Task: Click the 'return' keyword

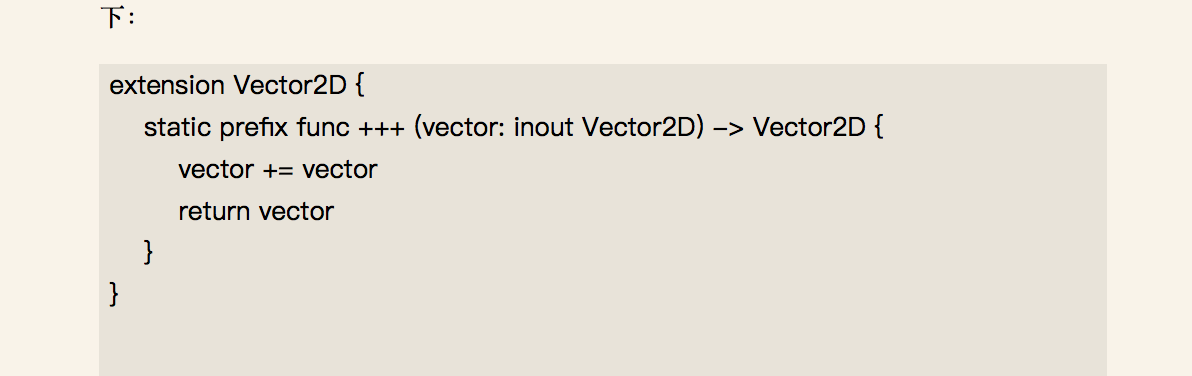Action: pos(214,211)
